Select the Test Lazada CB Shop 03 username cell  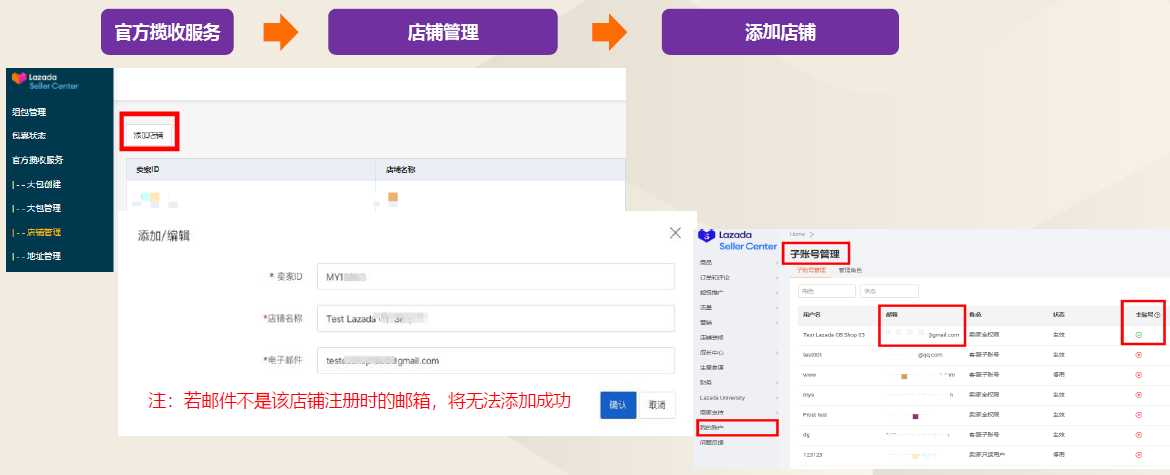[833, 335]
